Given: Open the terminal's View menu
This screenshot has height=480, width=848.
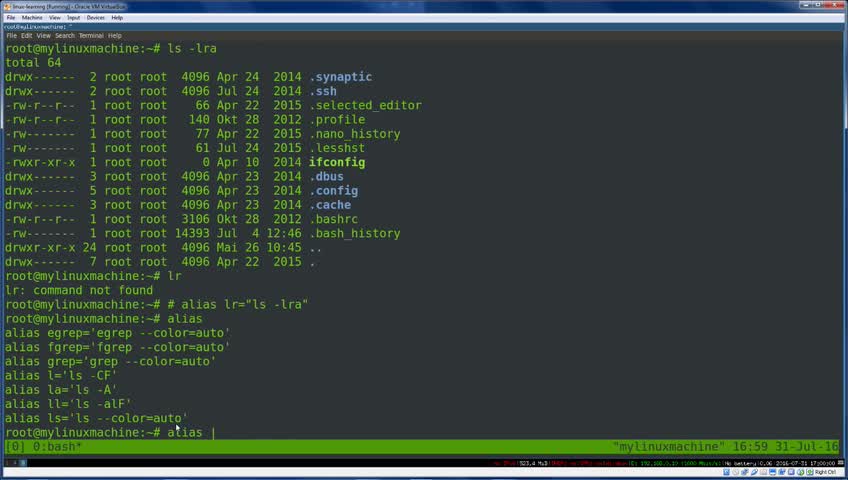Looking at the screenshot, I should click(x=43, y=36).
